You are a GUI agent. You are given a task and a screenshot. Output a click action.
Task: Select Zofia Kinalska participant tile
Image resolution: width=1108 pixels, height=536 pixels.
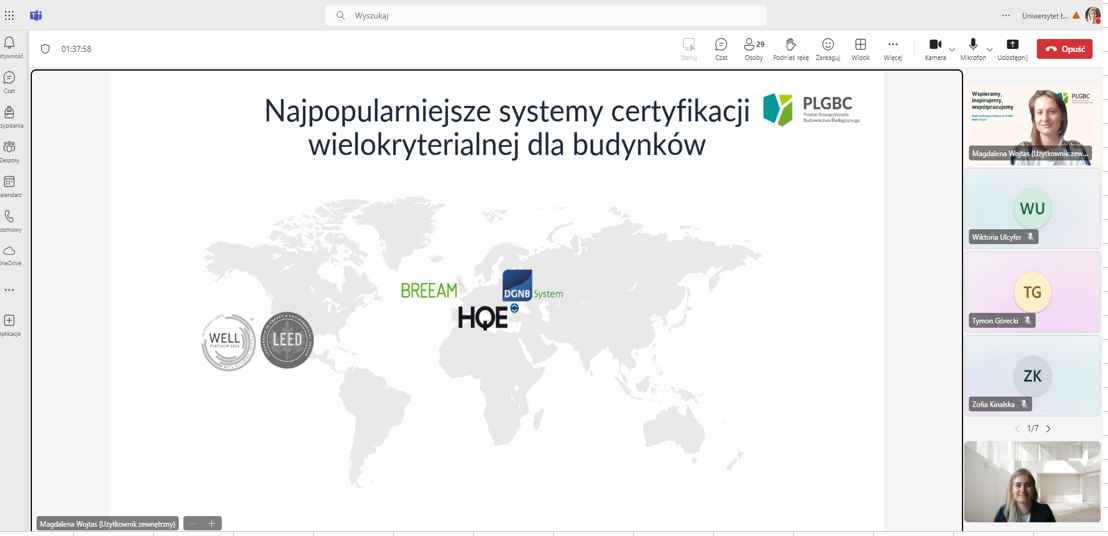click(x=1032, y=376)
